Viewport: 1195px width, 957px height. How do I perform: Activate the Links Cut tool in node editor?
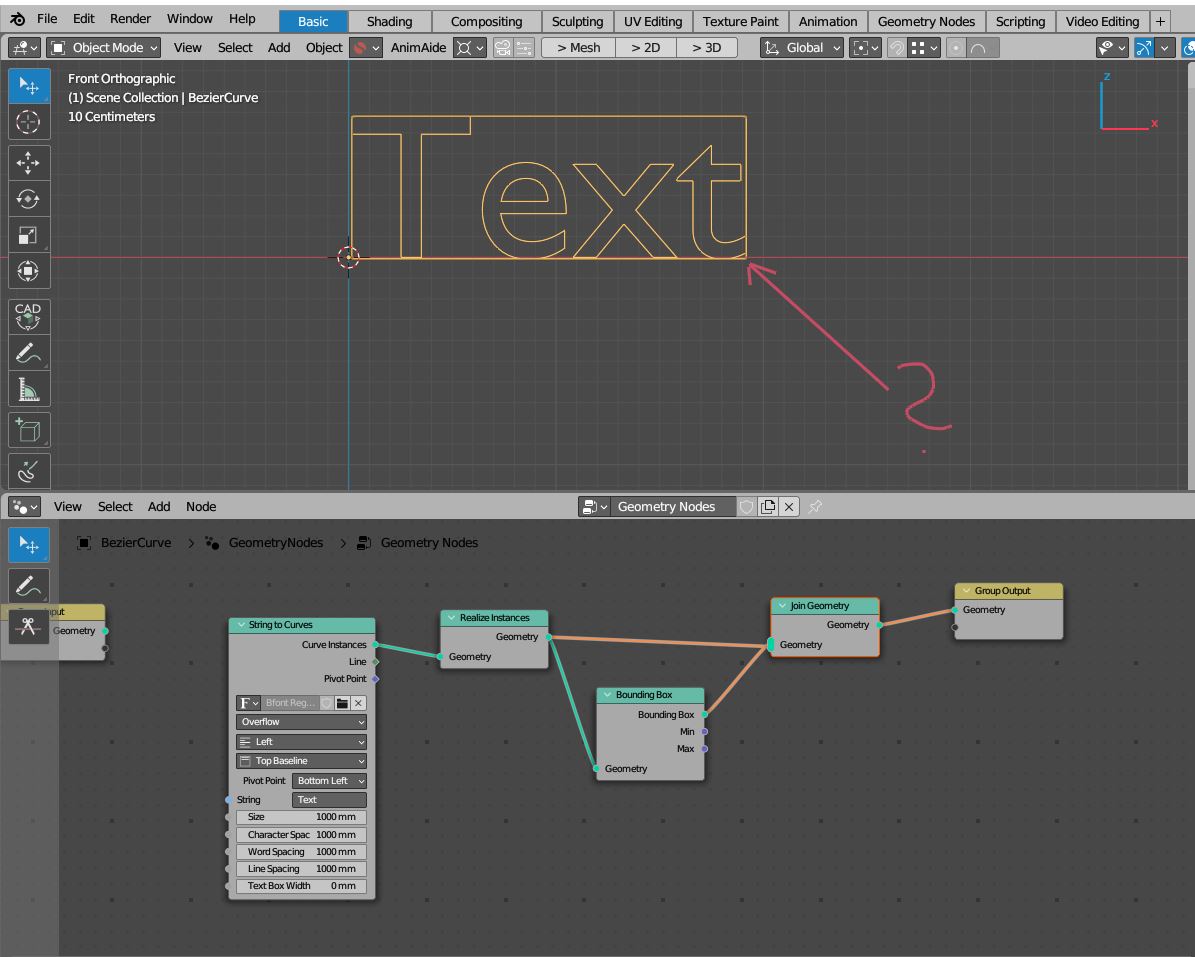coord(29,626)
